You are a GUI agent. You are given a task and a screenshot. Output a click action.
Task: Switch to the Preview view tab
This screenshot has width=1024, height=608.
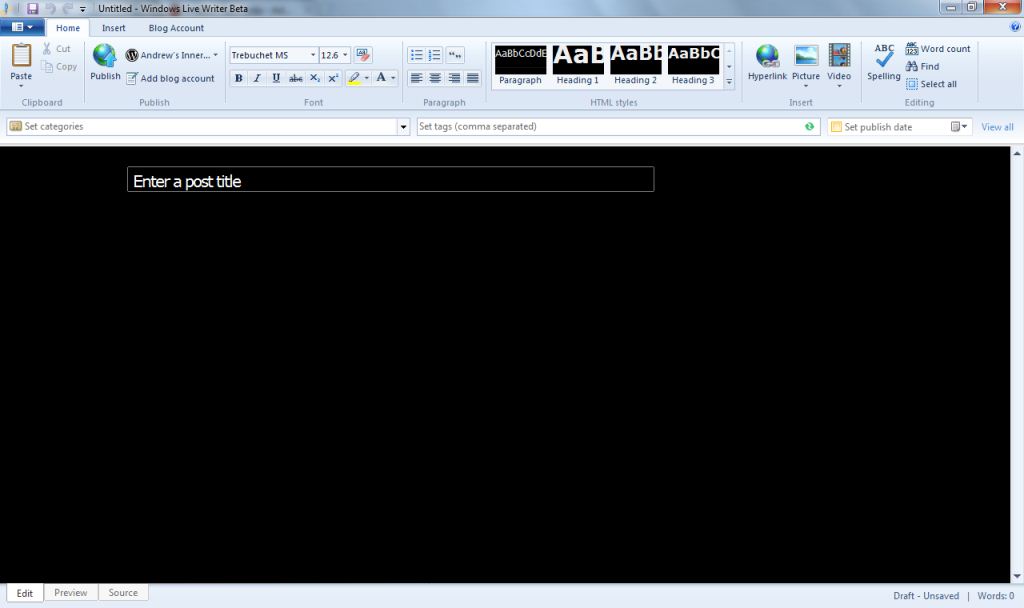tap(71, 592)
